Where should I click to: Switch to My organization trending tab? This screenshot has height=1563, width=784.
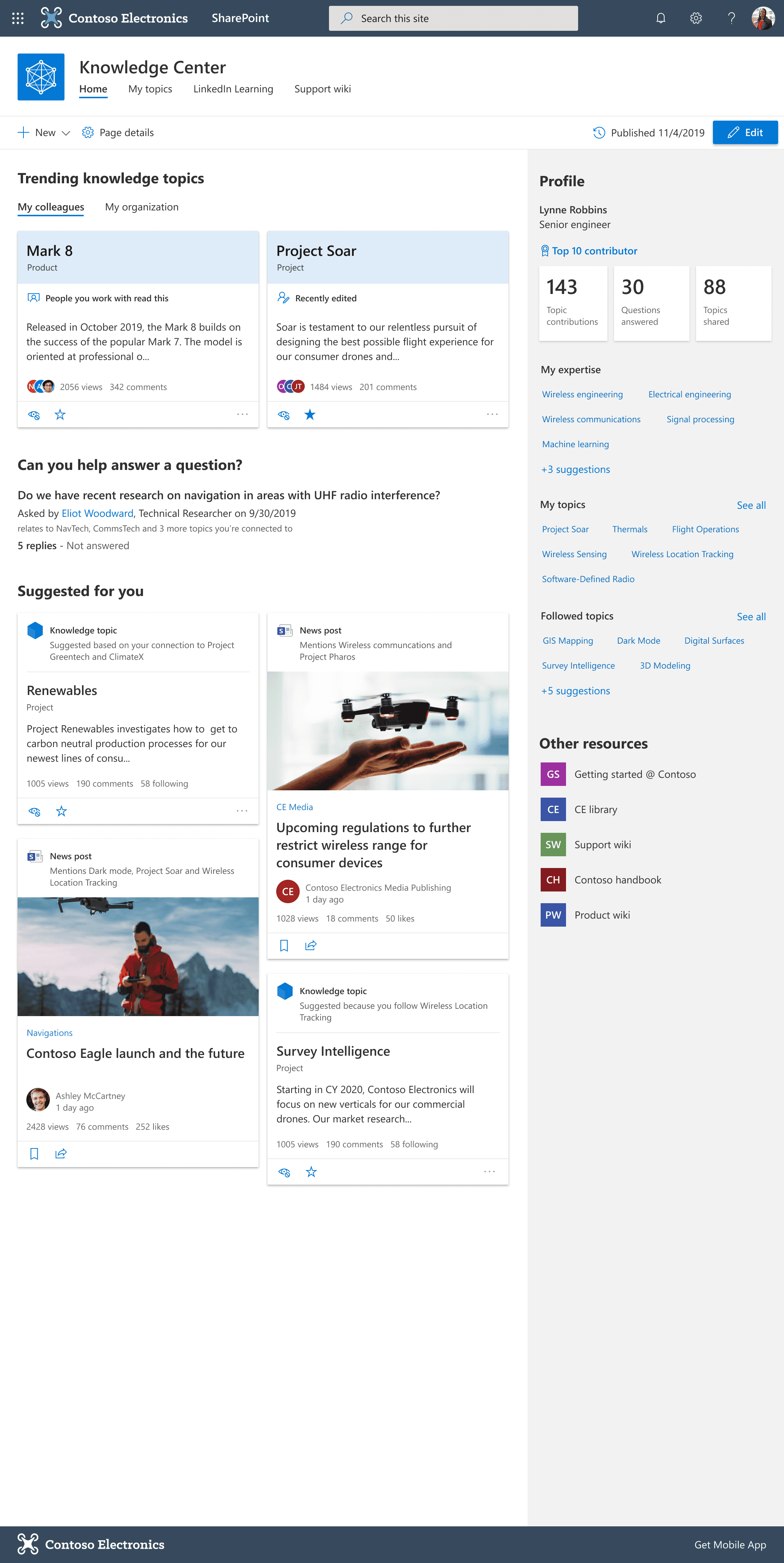142,207
